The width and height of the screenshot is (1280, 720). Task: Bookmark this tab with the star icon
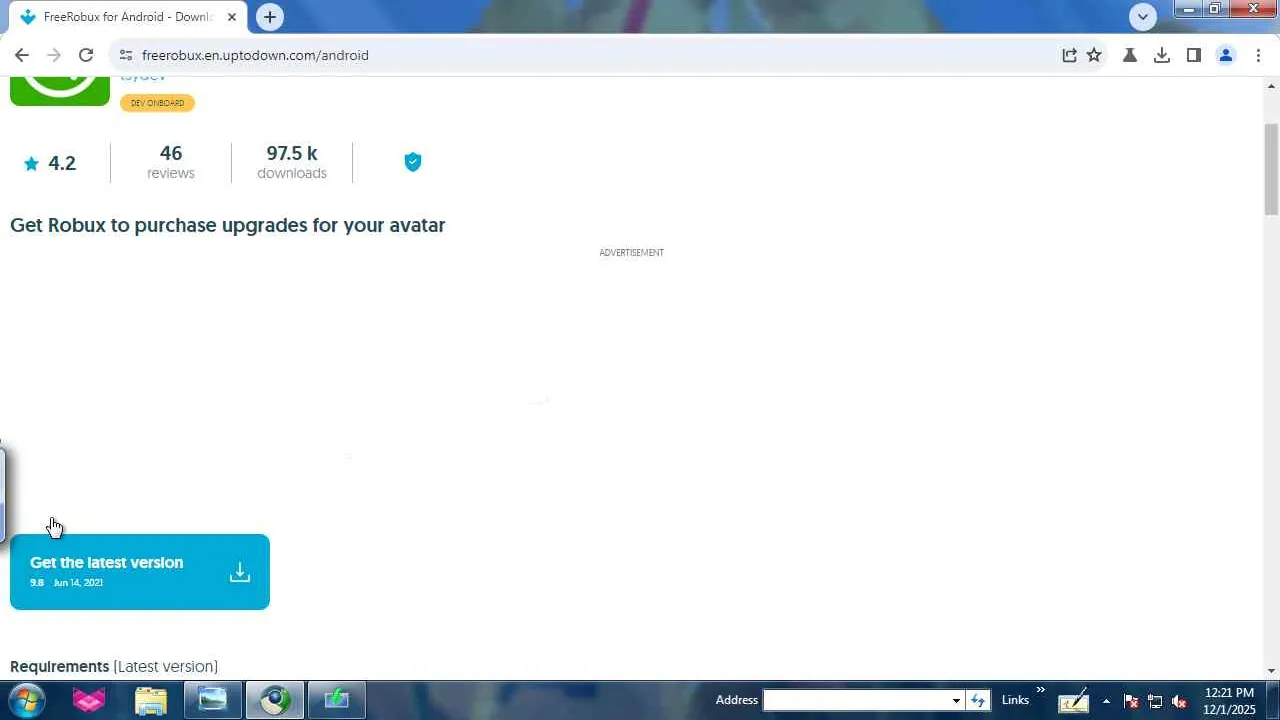point(1094,55)
